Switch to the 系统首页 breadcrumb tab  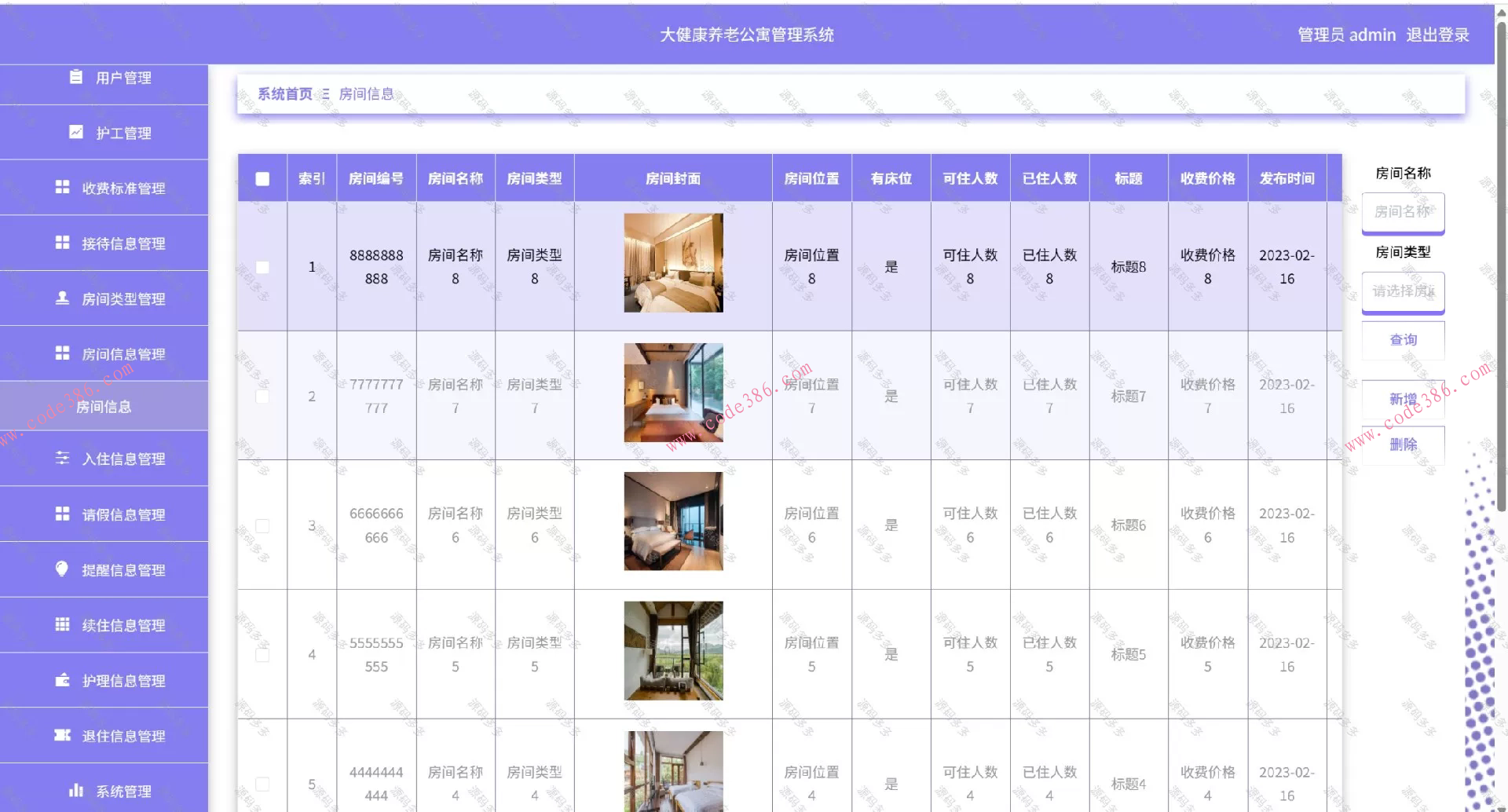click(284, 93)
